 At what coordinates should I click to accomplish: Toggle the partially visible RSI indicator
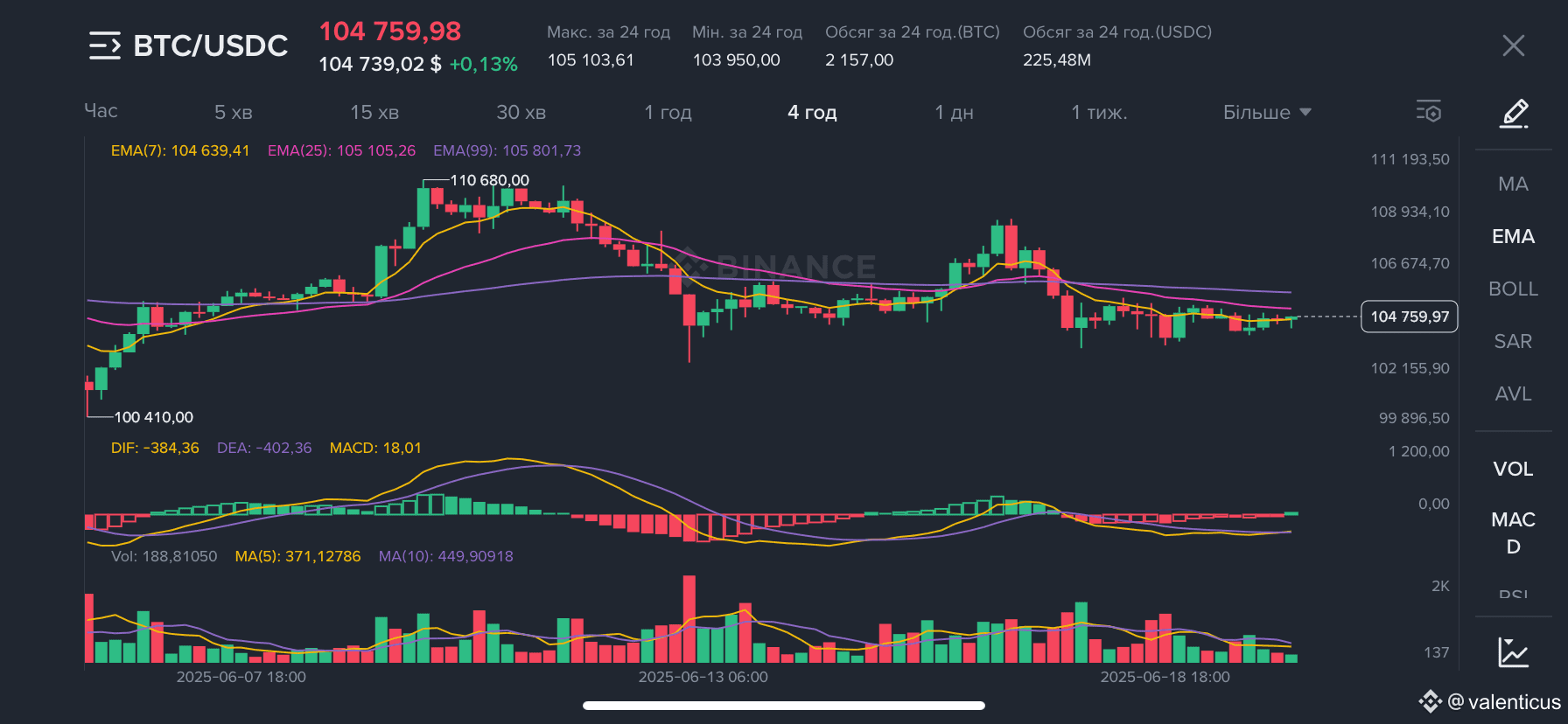(x=1513, y=594)
